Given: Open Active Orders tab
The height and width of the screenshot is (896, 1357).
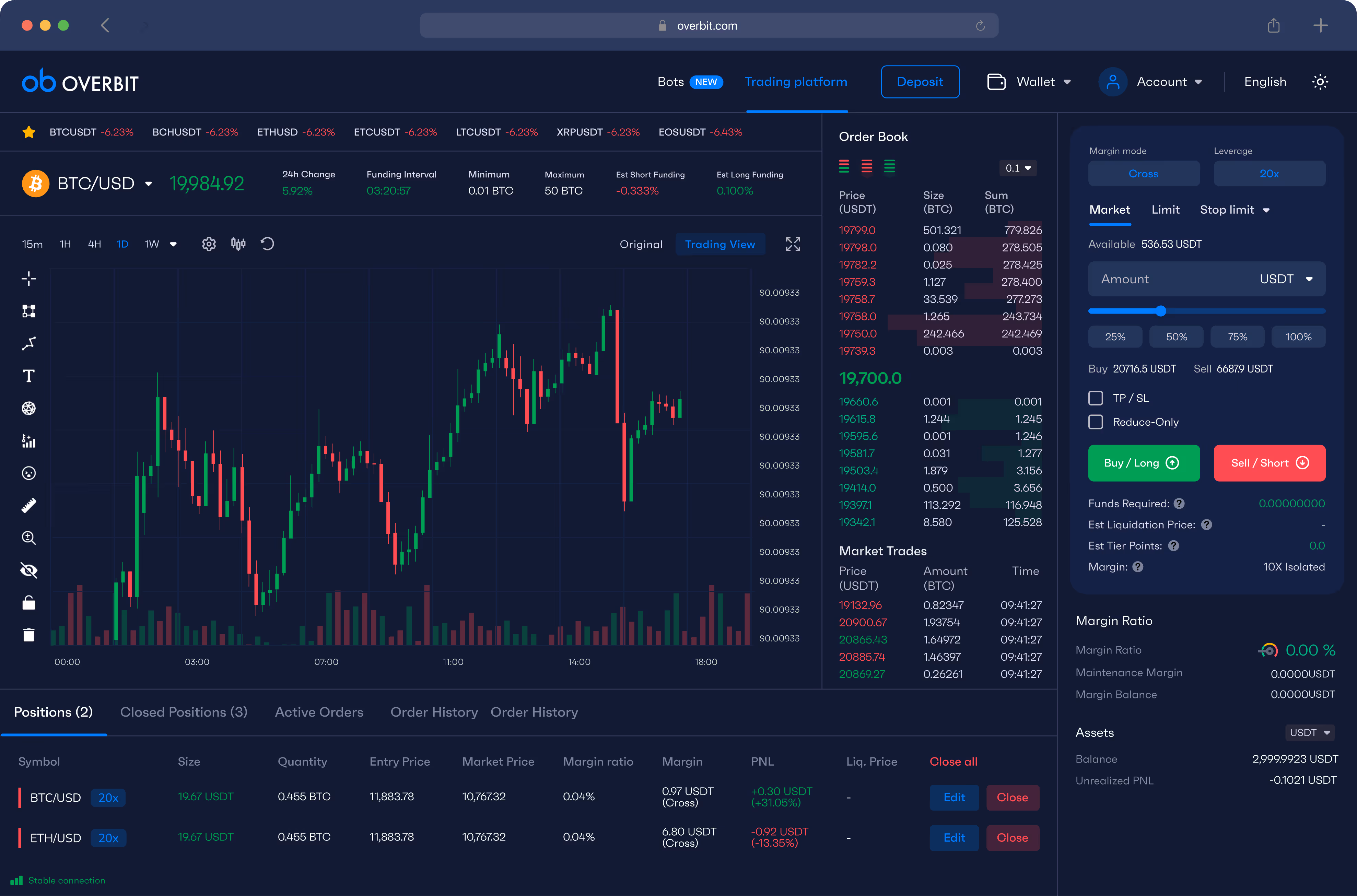Looking at the screenshot, I should point(319,712).
